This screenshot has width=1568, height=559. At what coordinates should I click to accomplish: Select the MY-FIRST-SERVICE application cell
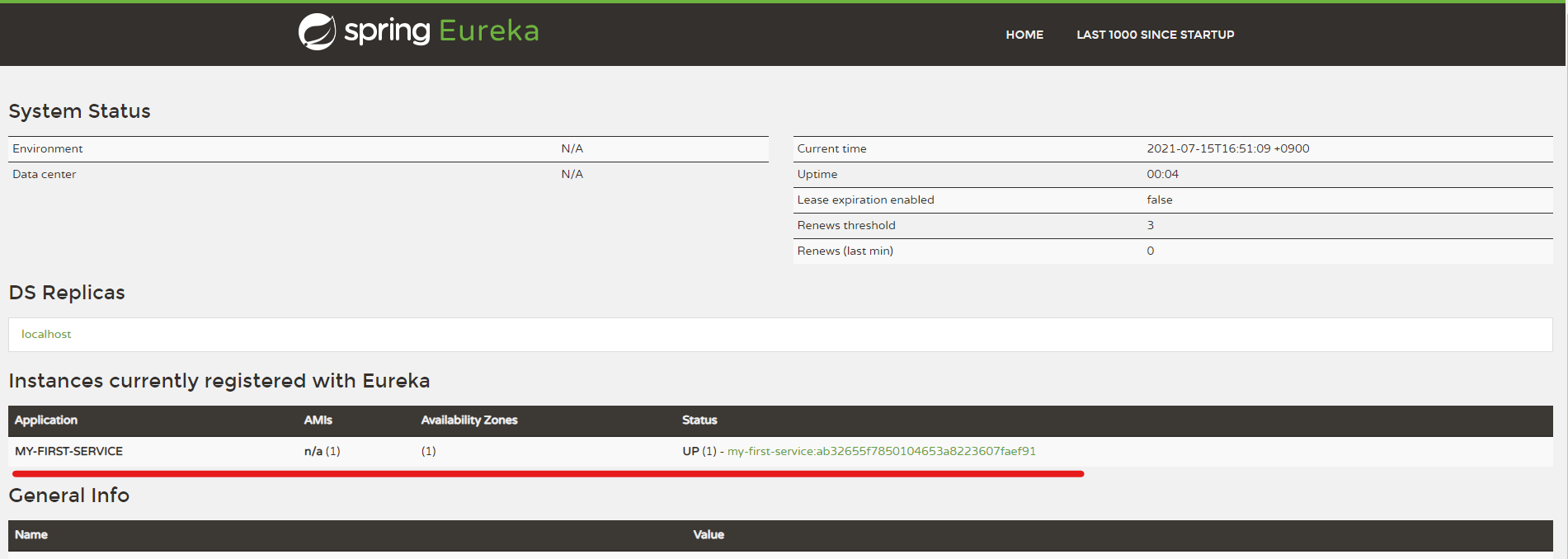[x=68, y=451]
